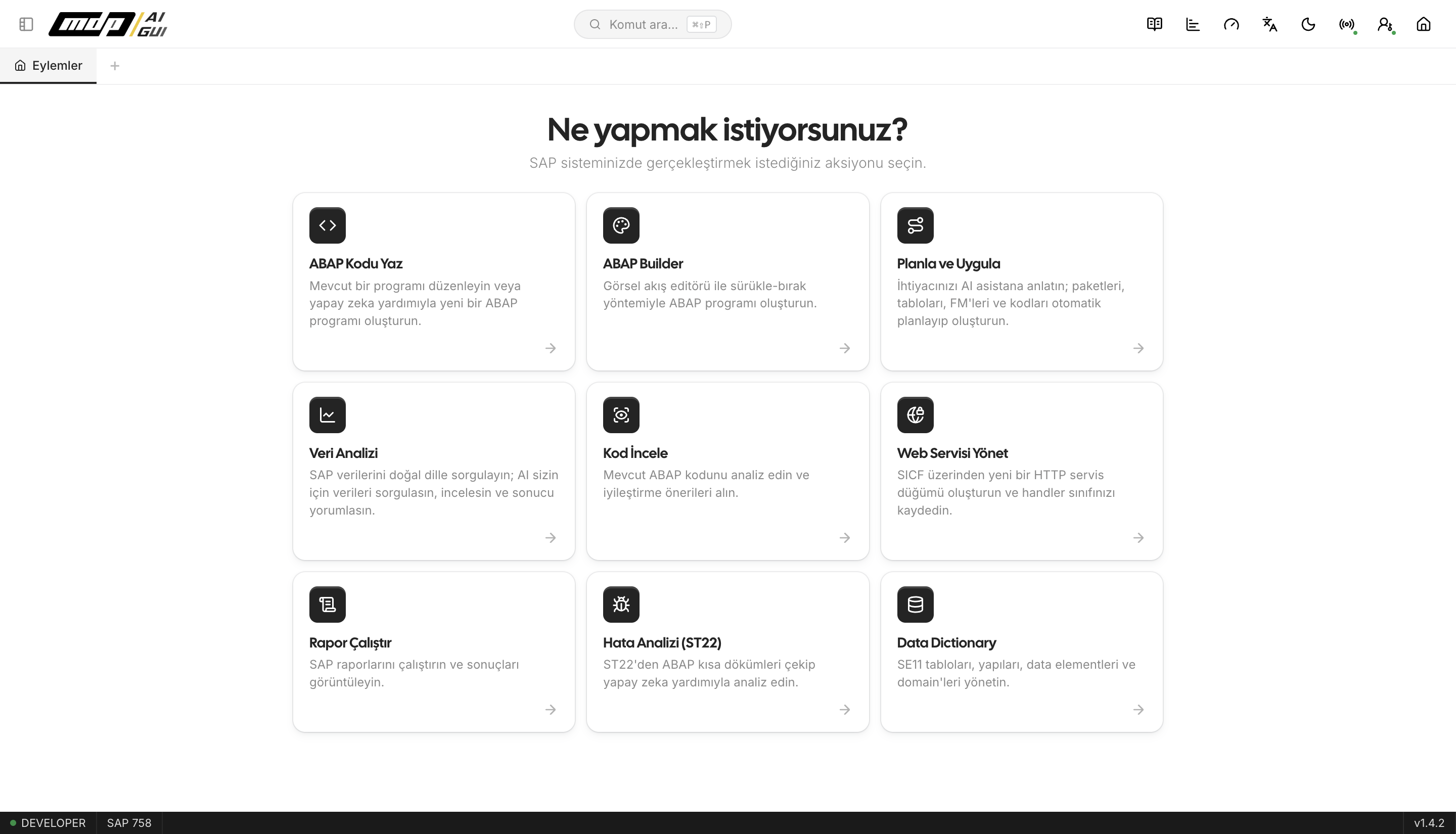This screenshot has height=834, width=1456.
Task: Open the Web Servisi Yönet title
Action: pyautogui.click(x=952, y=453)
